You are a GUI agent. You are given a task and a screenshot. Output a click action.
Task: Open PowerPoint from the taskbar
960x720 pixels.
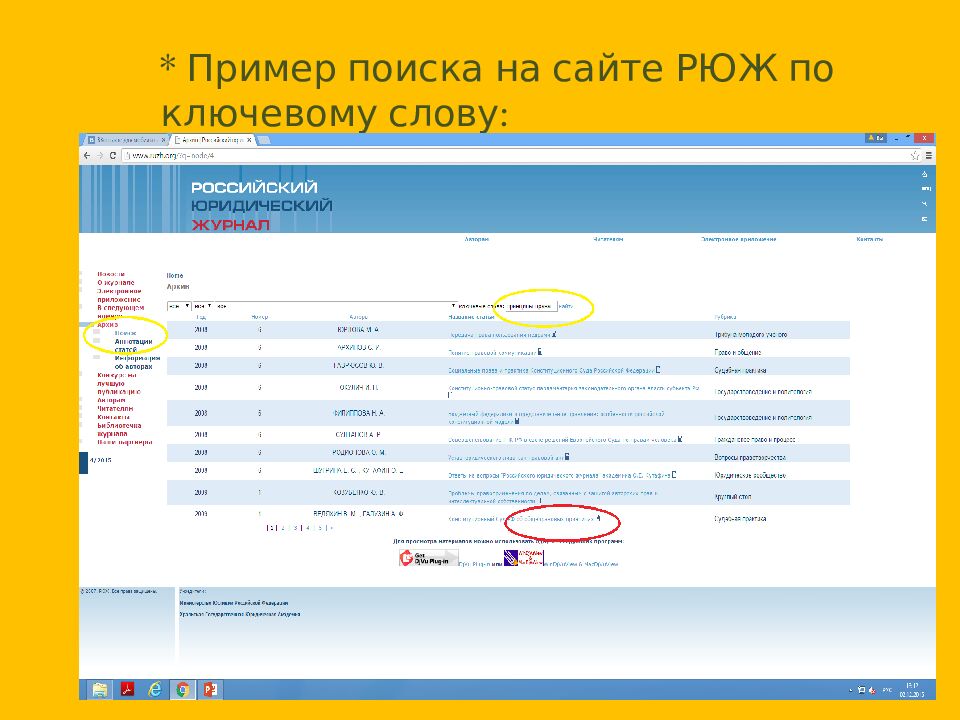coord(210,689)
